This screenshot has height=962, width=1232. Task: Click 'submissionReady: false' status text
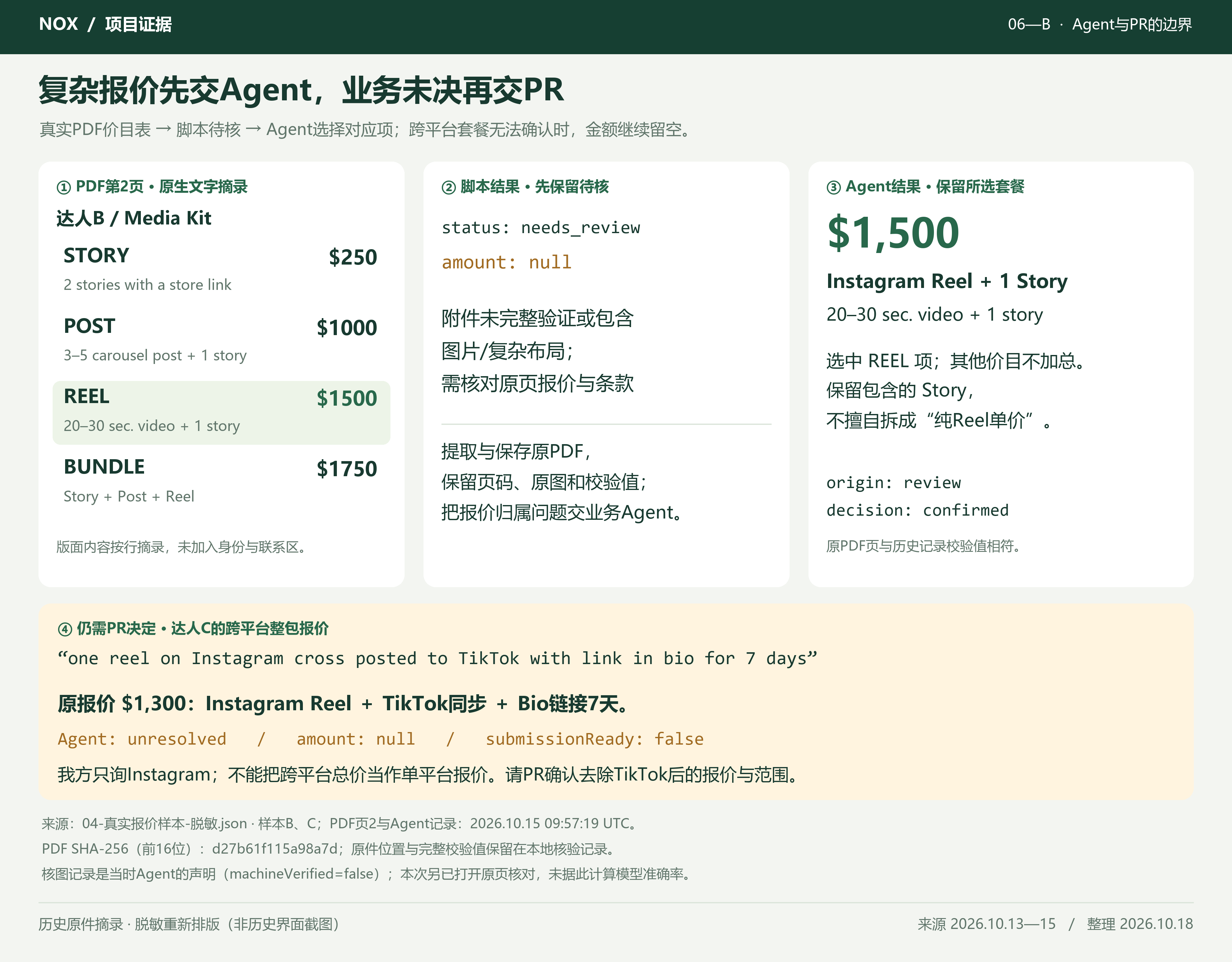coord(595,739)
